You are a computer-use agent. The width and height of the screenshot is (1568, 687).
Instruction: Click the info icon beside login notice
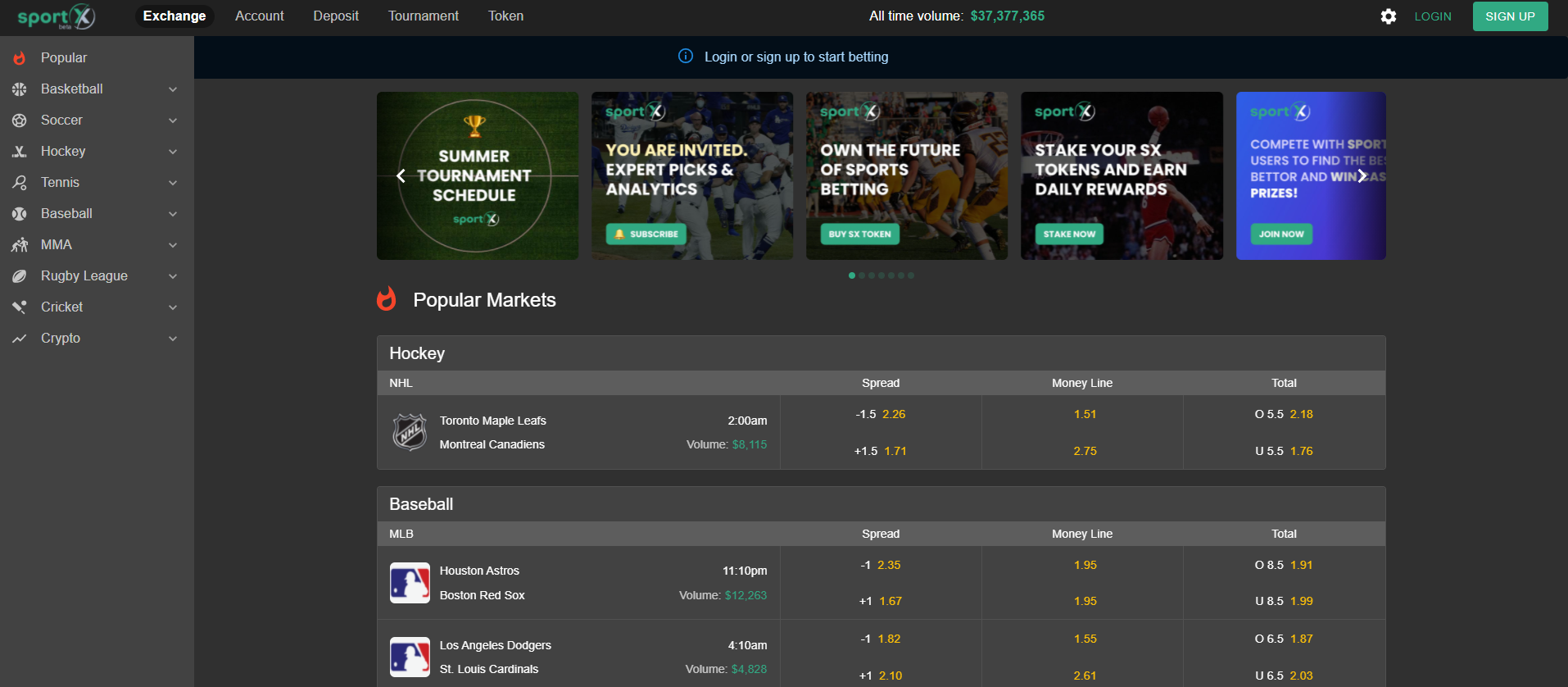pyautogui.click(x=686, y=56)
